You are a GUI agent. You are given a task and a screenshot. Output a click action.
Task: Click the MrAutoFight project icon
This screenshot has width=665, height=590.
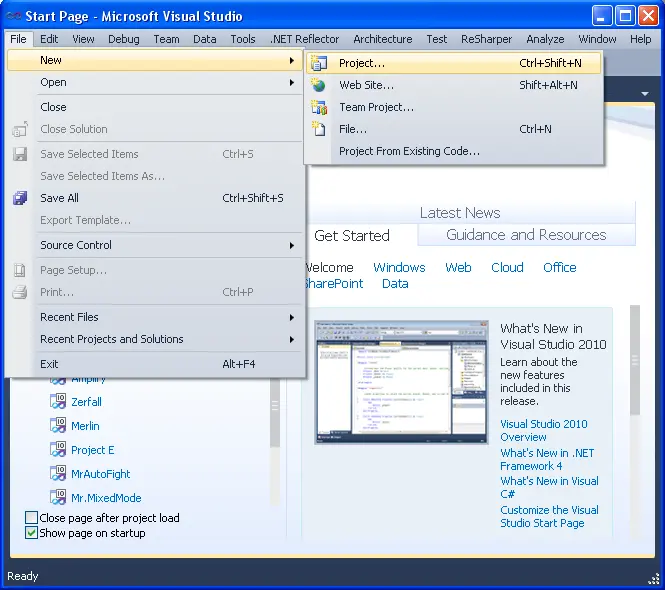[x=58, y=473]
